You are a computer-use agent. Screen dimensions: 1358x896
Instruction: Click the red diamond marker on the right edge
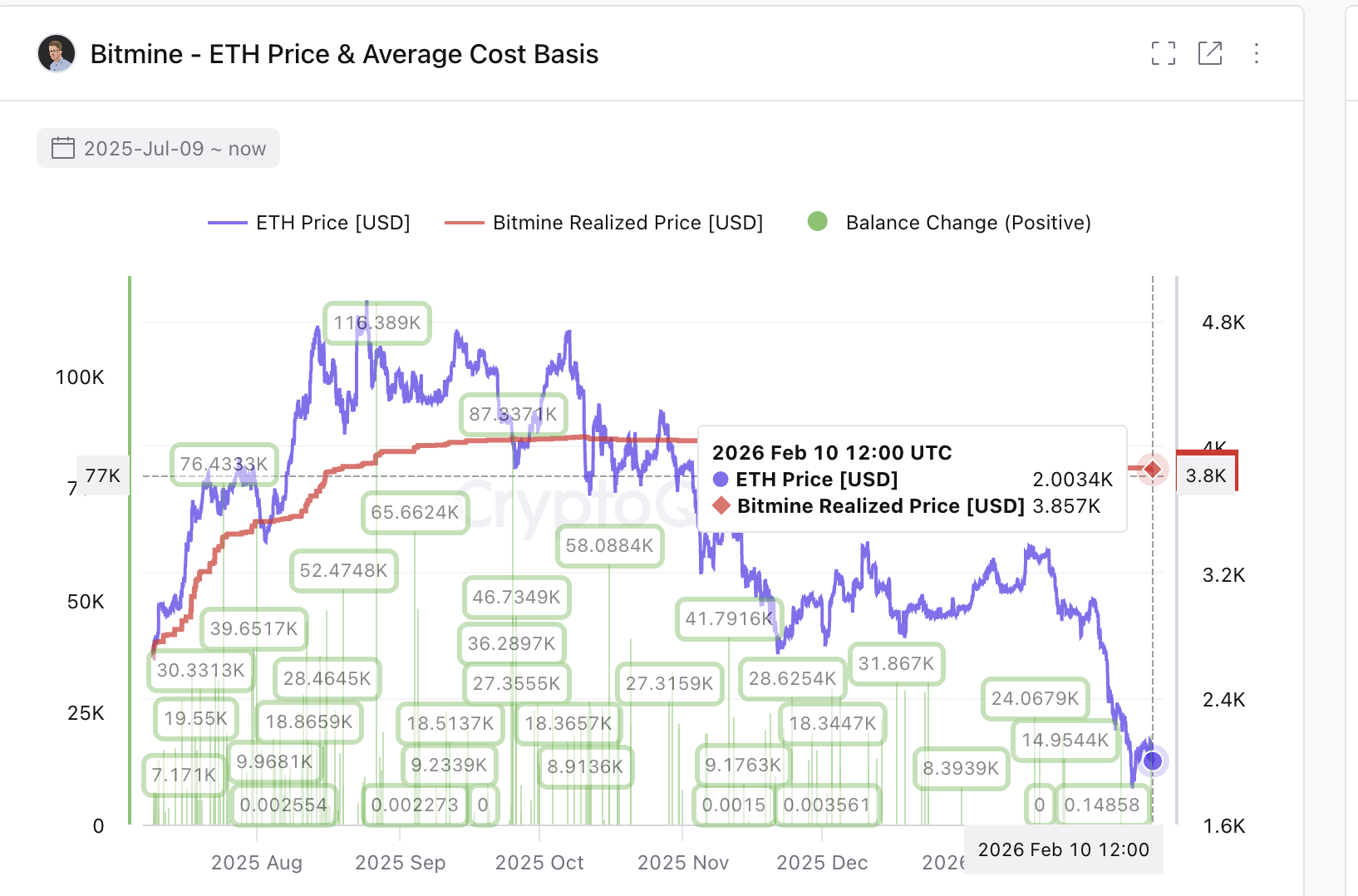(1152, 470)
